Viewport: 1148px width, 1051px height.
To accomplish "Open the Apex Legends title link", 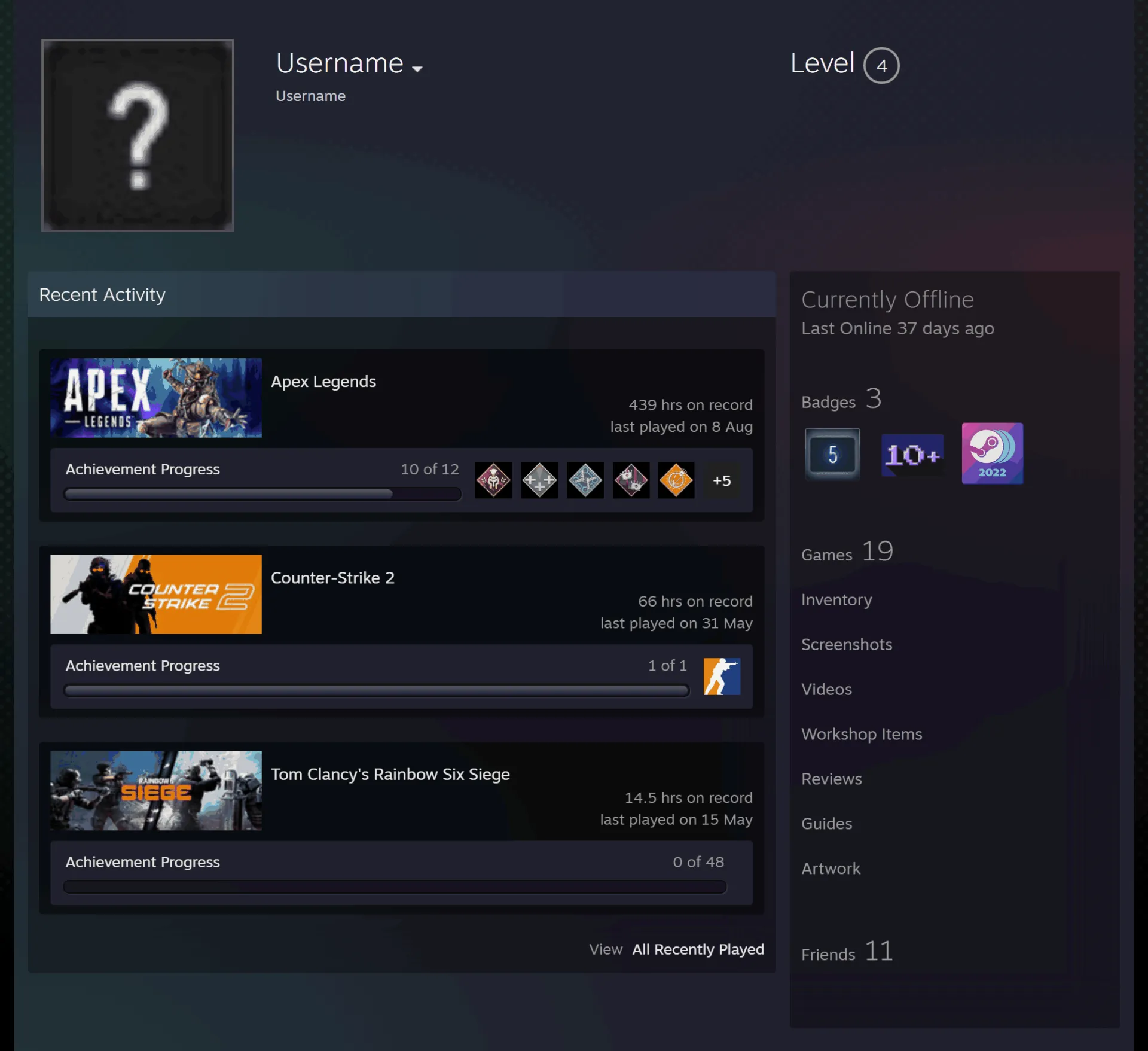I will (323, 382).
